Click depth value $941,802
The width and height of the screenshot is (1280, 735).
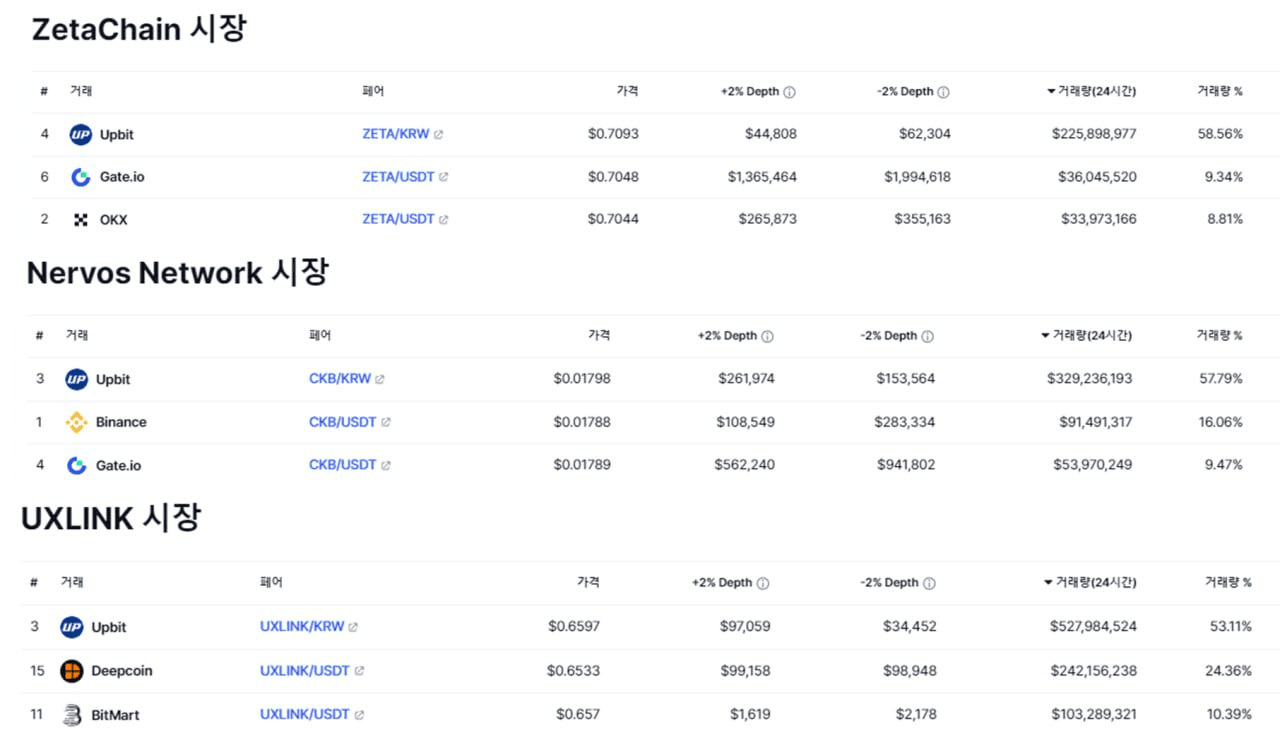(x=906, y=465)
